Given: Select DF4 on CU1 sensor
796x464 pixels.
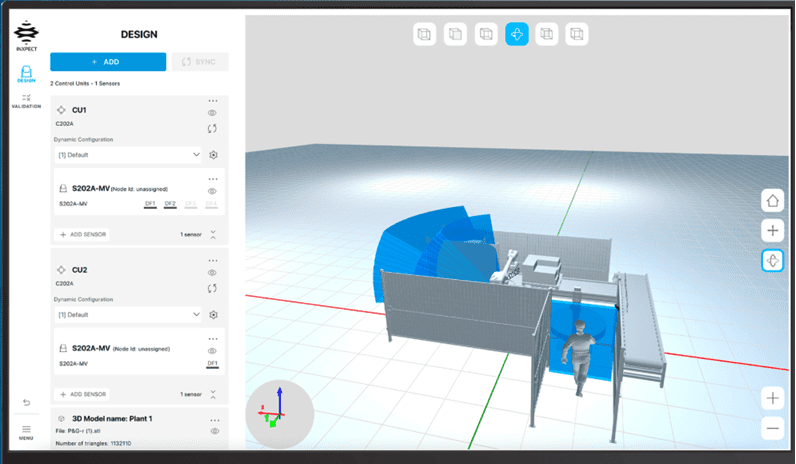Looking at the screenshot, I should [x=211, y=204].
